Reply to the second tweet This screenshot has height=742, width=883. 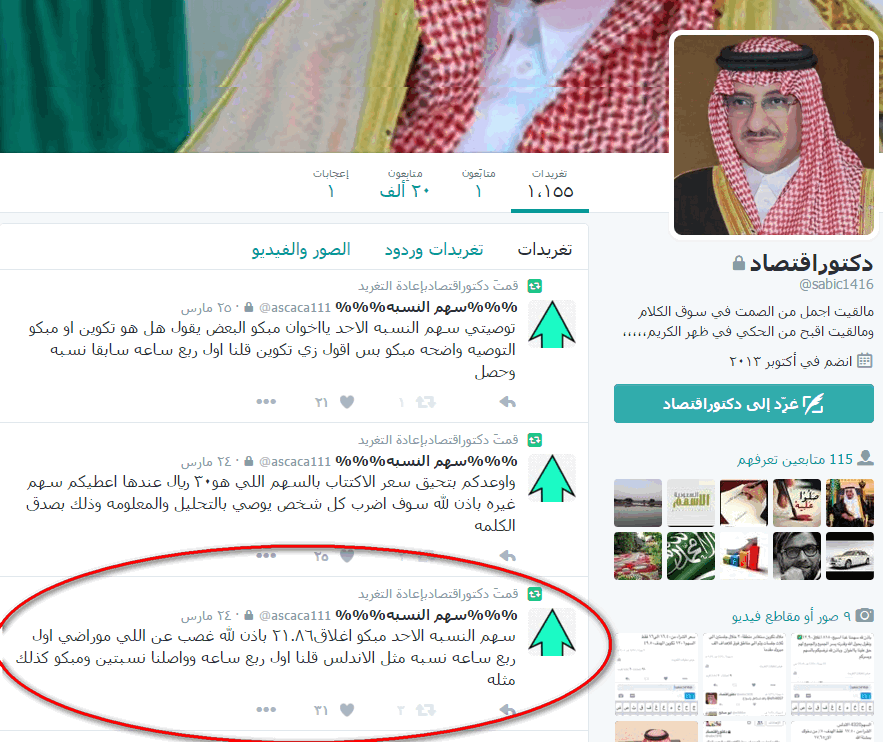[x=507, y=556]
